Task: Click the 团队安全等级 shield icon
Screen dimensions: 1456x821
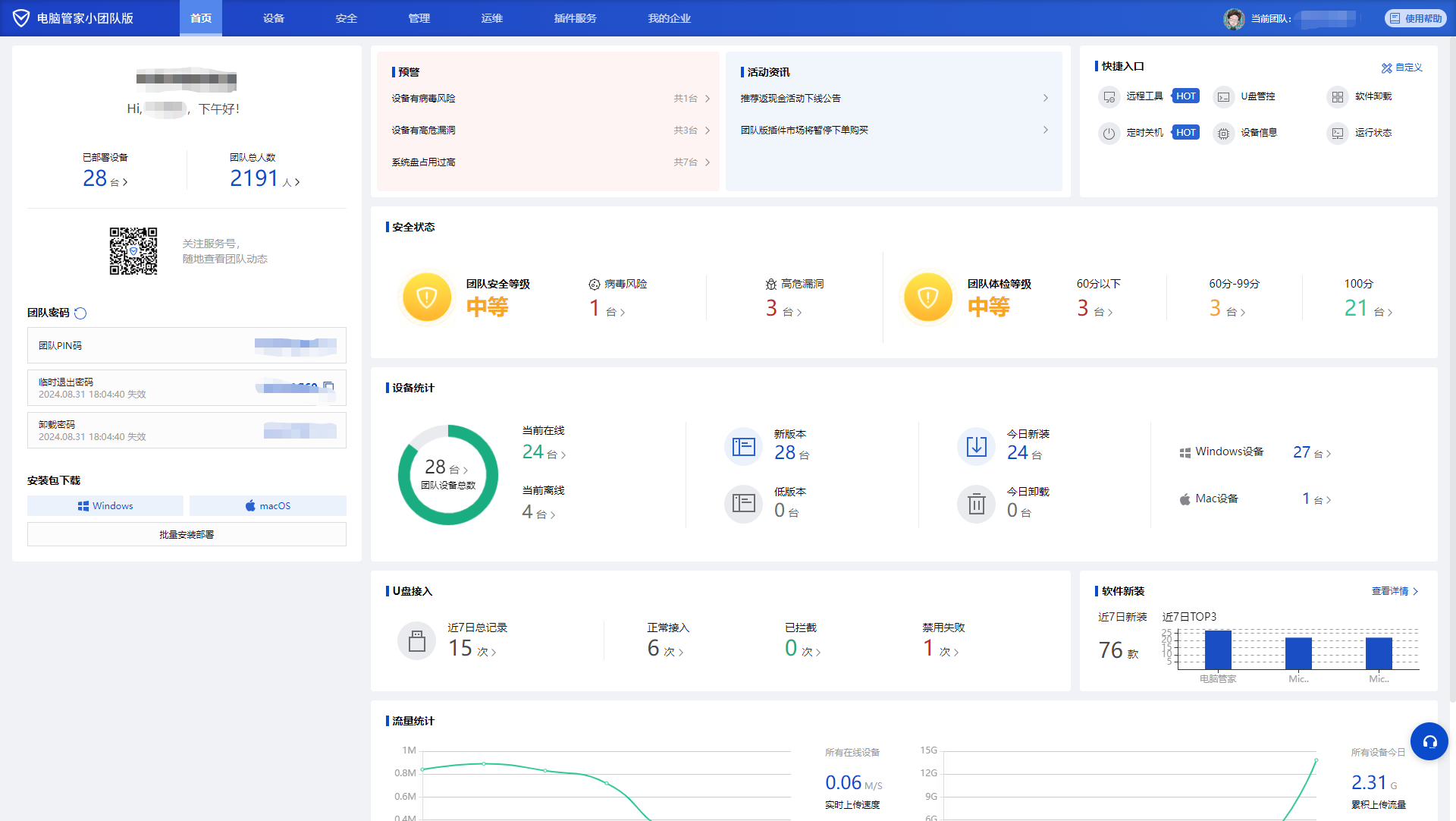Action: (427, 297)
